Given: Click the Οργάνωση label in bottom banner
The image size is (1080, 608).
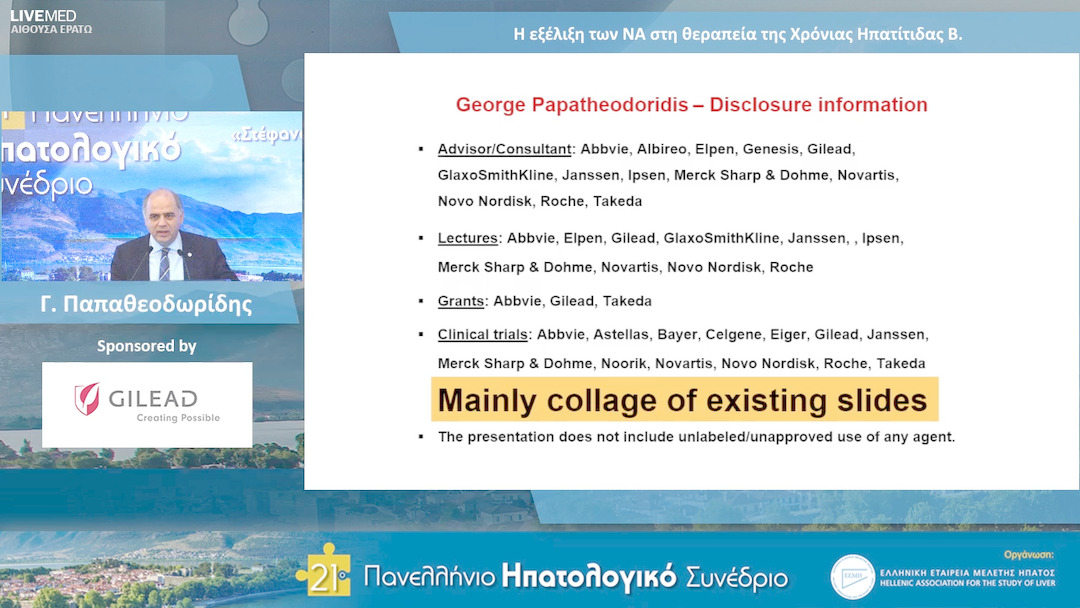Looking at the screenshot, I should (x=1029, y=554).
